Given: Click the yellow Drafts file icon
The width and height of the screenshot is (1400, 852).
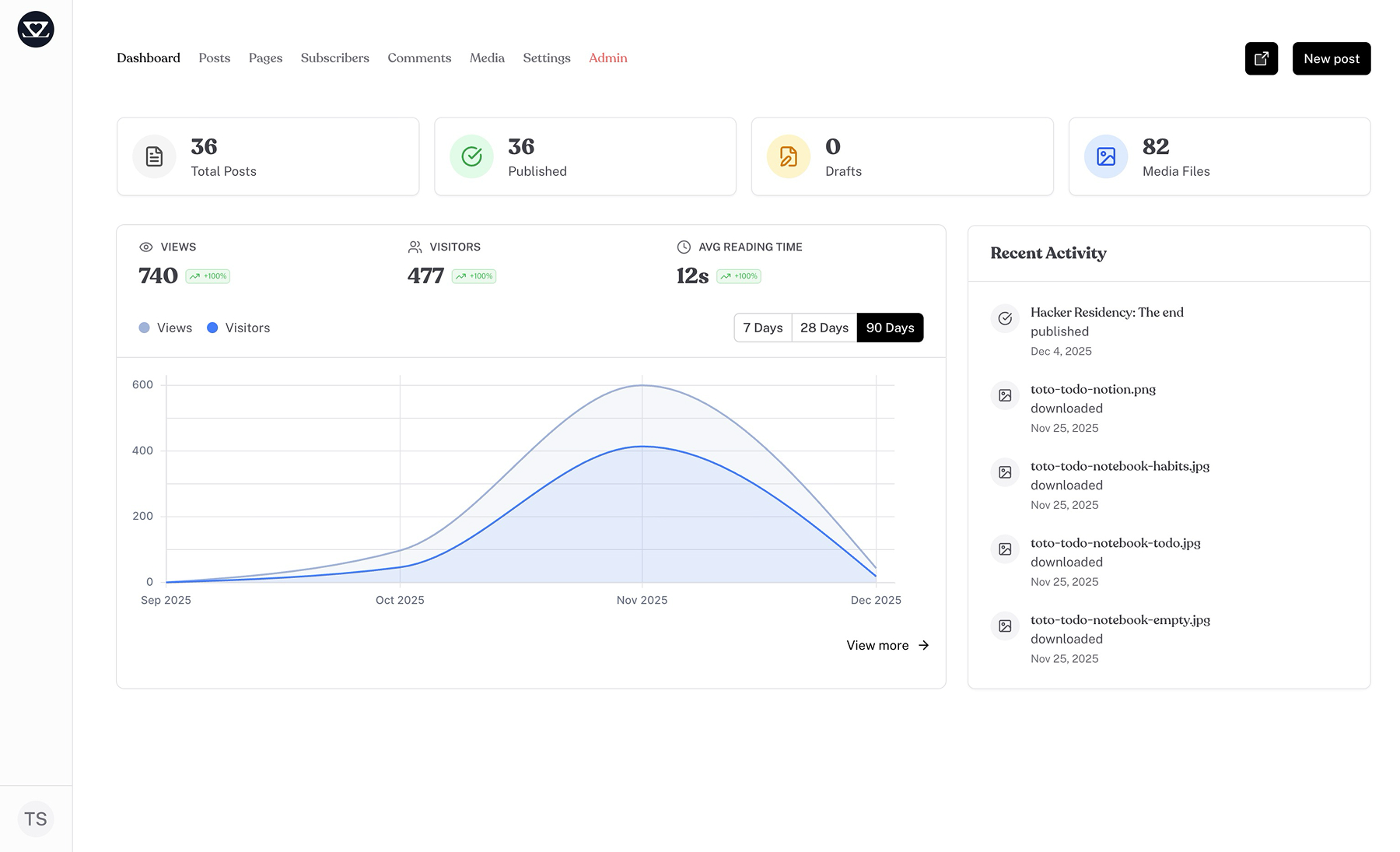Looking at the screenshot, I should click(788, 156).
